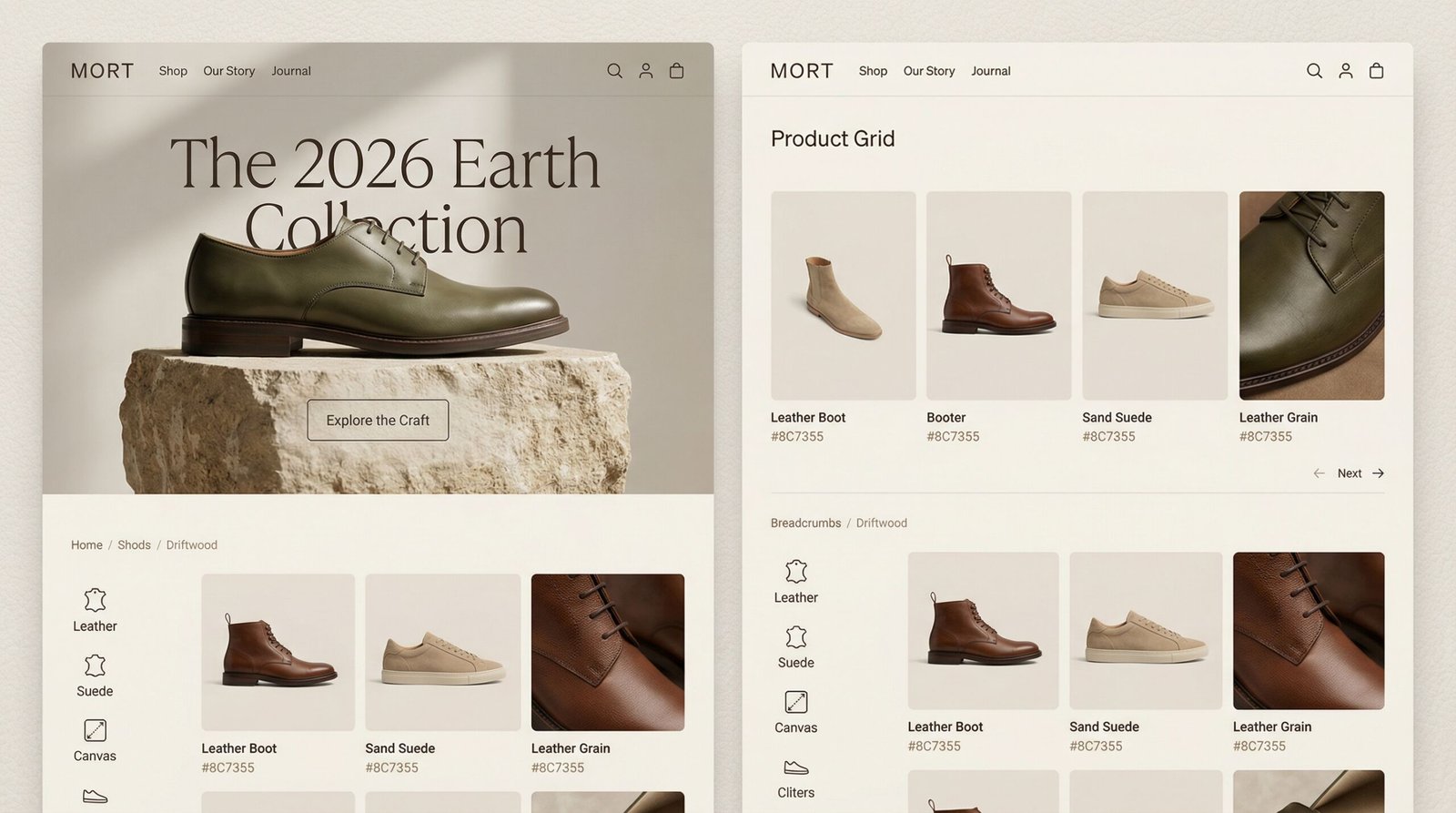Select Canvas filter icon in Product Grid sidebar

[x=796, y=702]
